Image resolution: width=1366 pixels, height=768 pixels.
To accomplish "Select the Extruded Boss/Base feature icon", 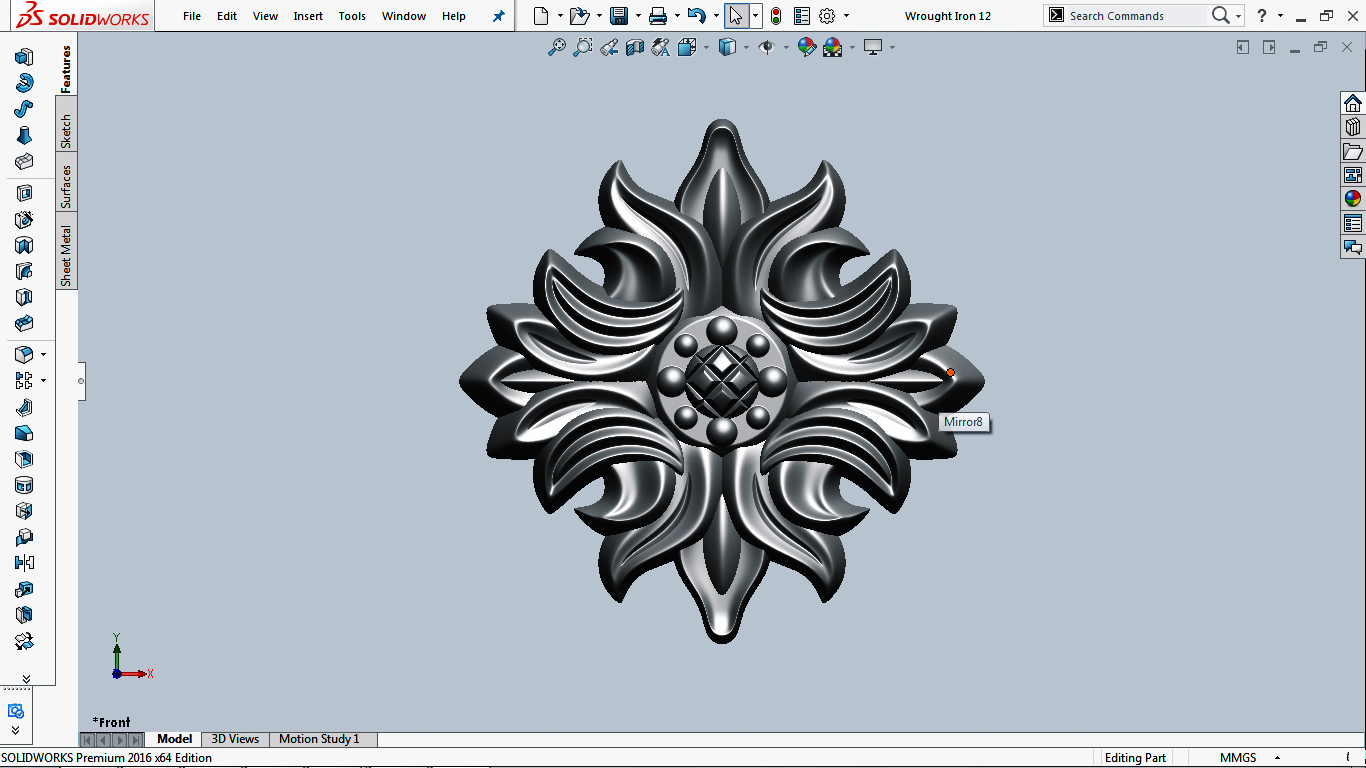I will coord(24,57).
